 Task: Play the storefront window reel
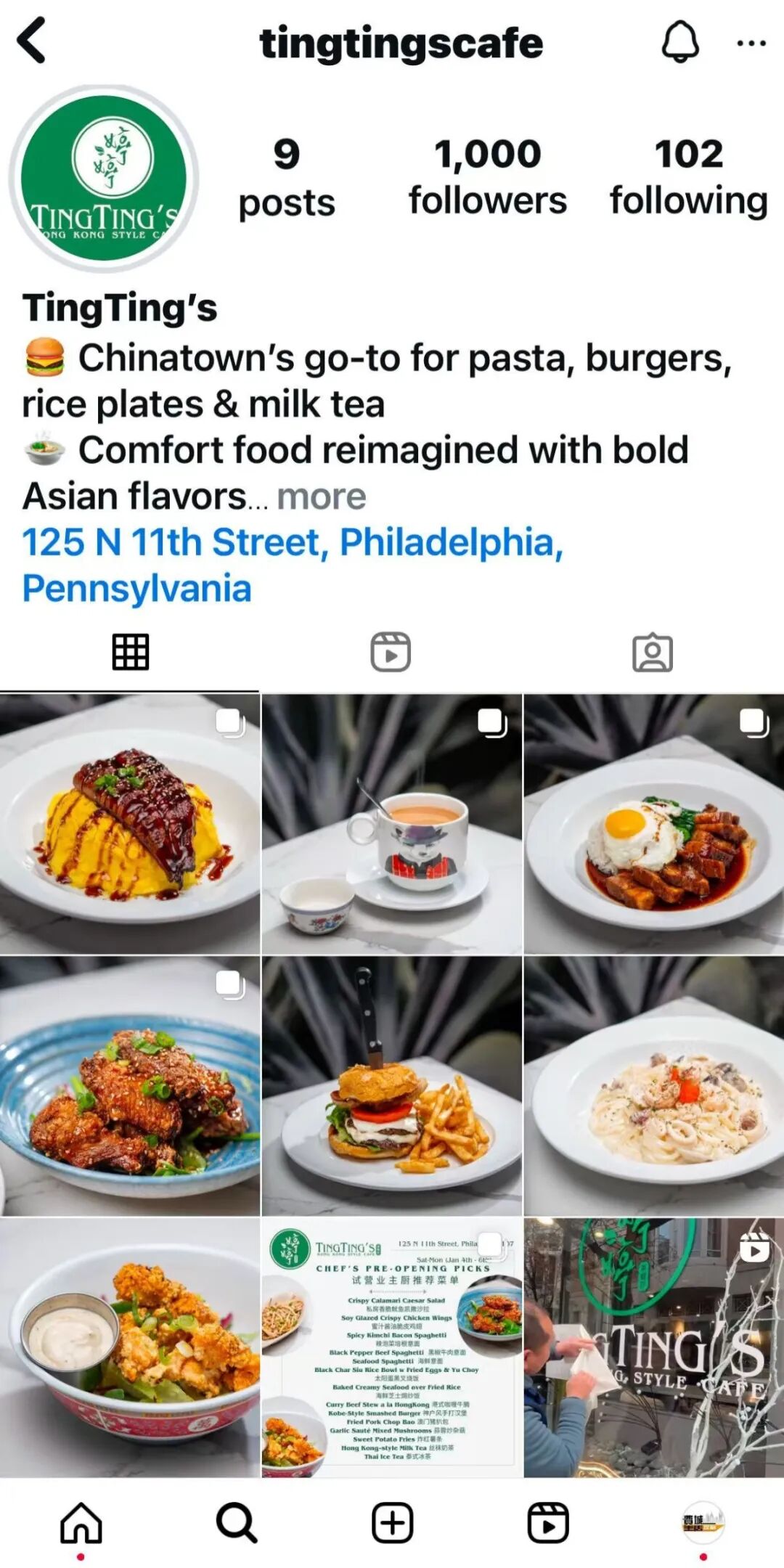[x=654, y=1348]
